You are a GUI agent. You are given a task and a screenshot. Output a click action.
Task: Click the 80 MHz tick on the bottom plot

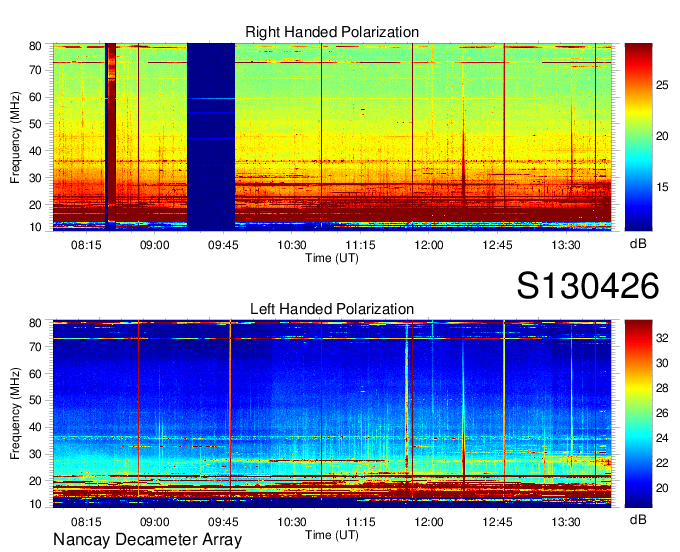point(35,323)
